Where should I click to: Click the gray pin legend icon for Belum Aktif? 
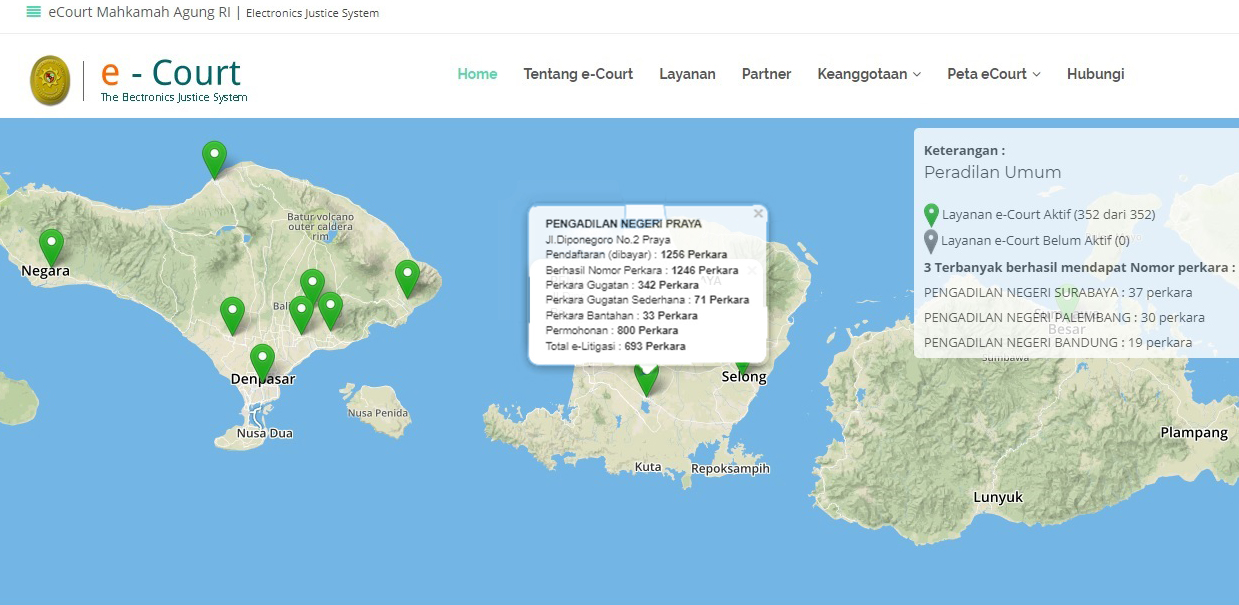point(931,241)
